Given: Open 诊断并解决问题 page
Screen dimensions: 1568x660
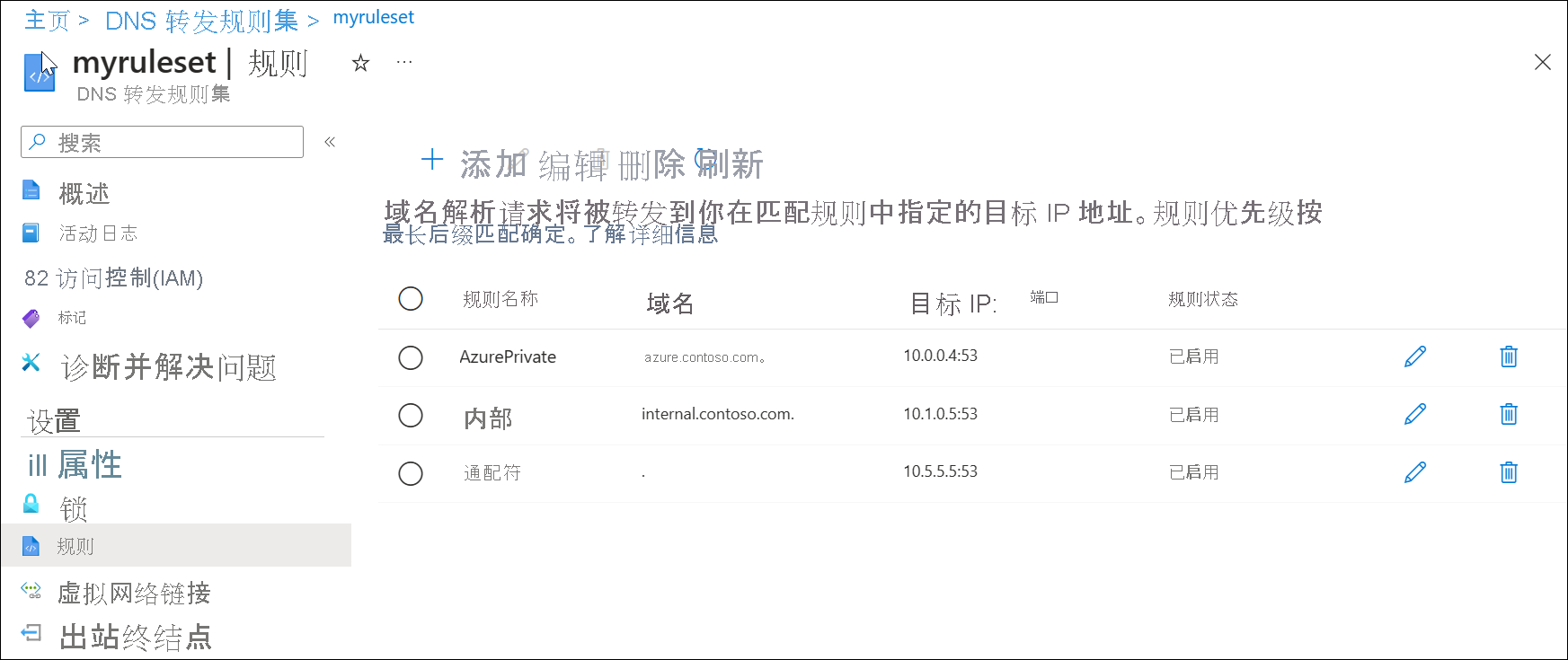Looking at the screenshot, I should tap(168, 366).
